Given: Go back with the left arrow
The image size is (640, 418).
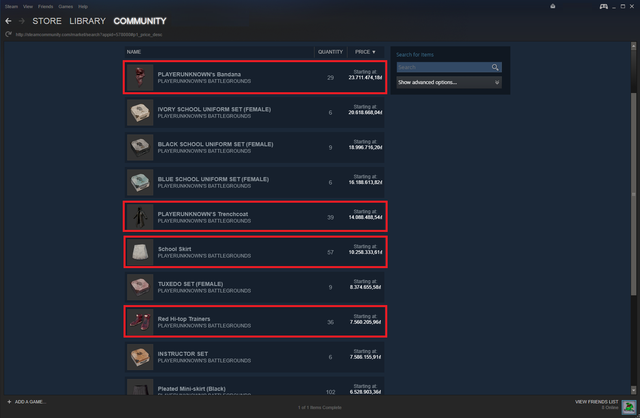Looking at the screenshot, I should [x=8, y=21].
